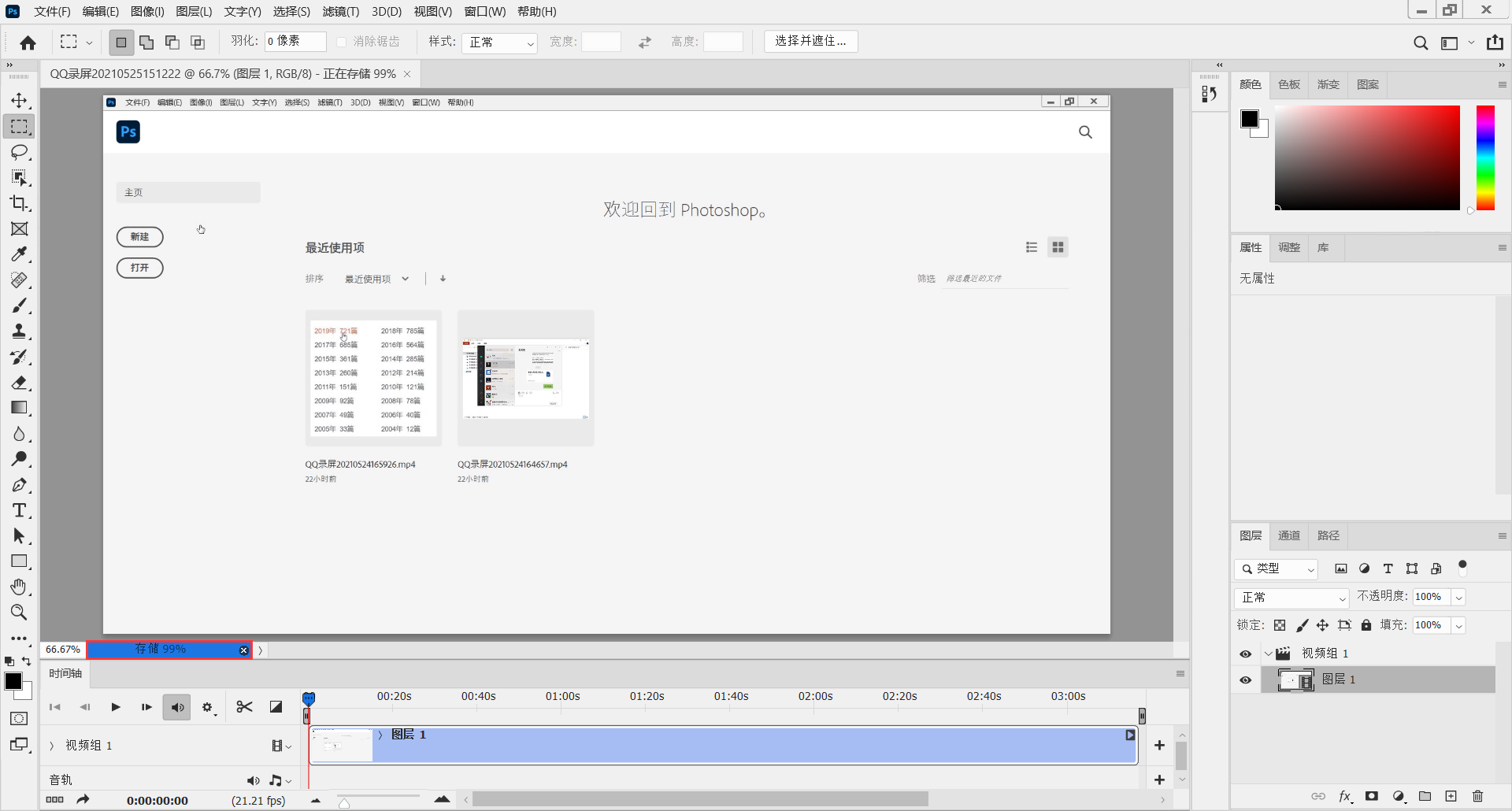Open the 填充 fill dropdown arrow

1458,626
